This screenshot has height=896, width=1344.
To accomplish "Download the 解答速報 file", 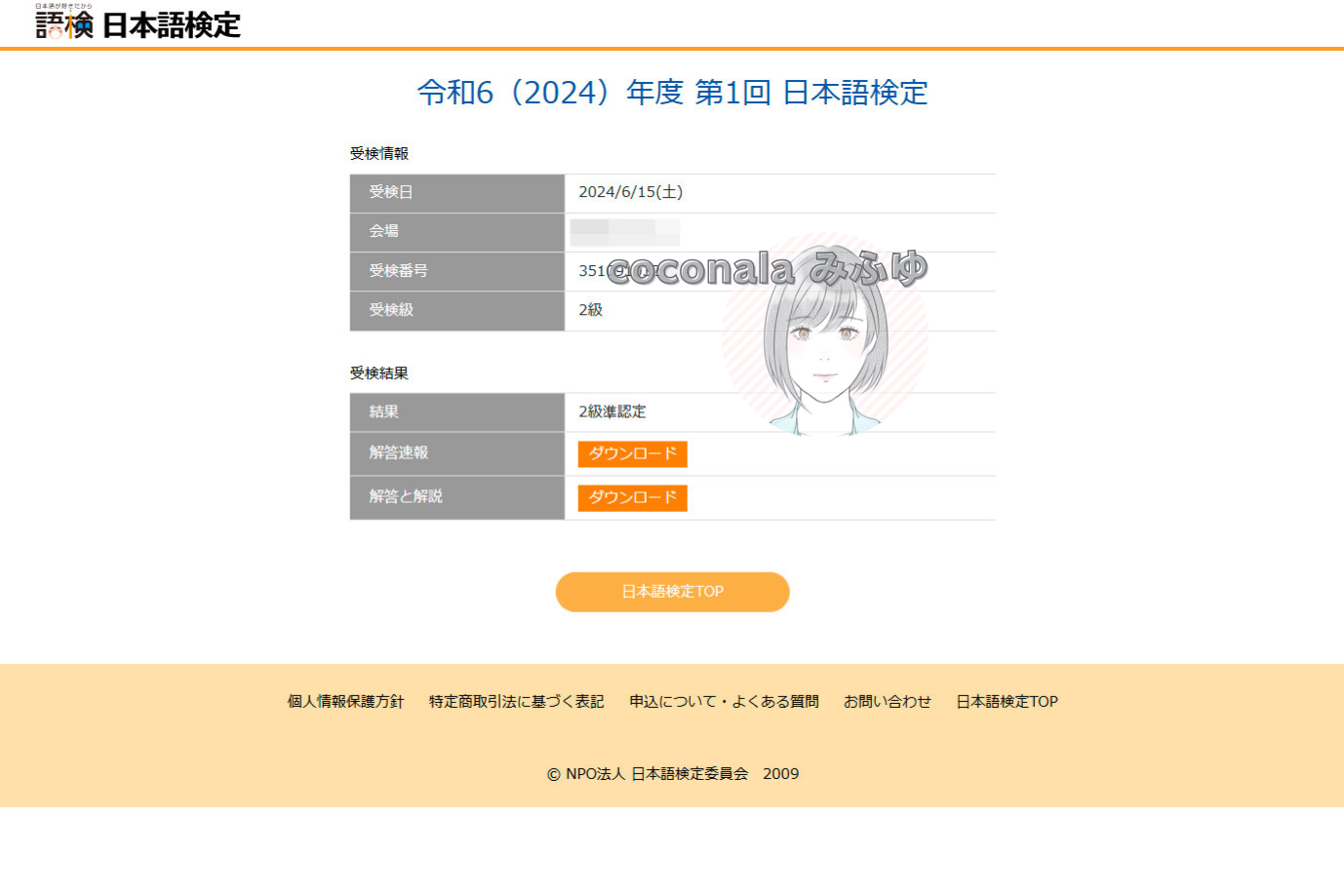I will (632, 454).
